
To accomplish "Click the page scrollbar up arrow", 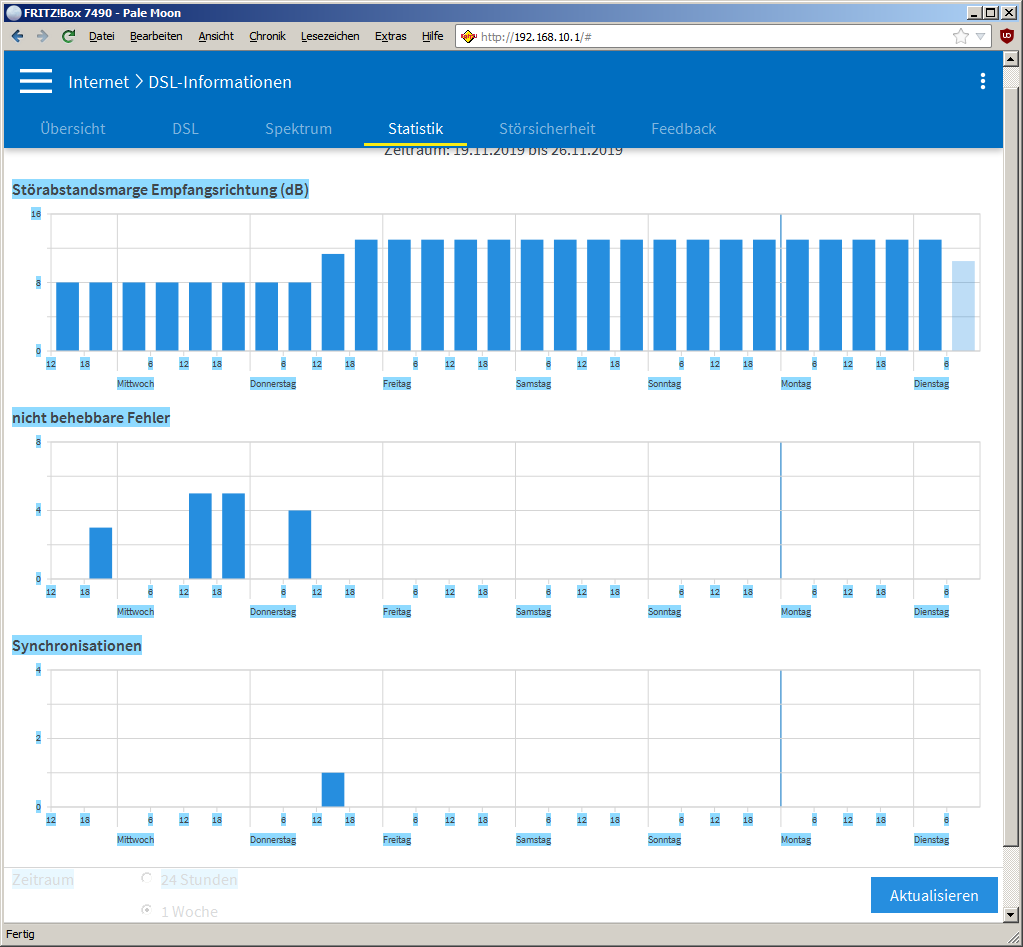I will 1011,59.
